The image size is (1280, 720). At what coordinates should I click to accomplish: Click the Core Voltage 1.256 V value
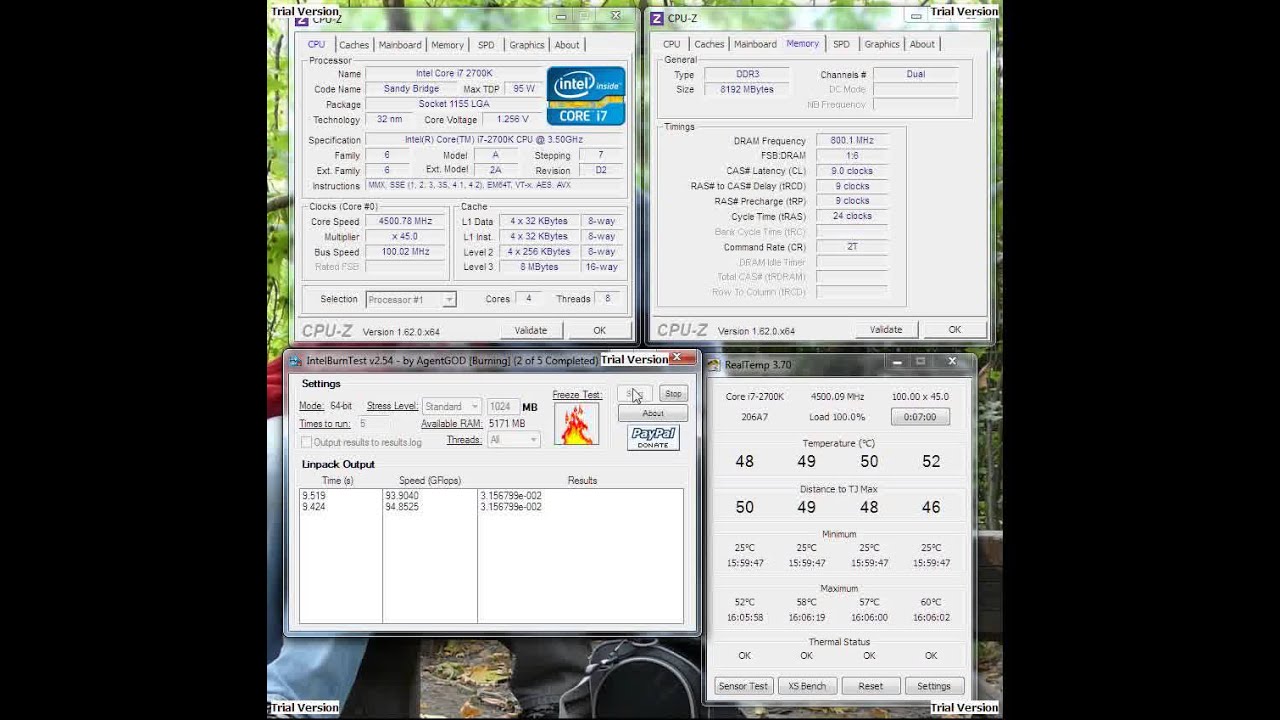(512, 120)
